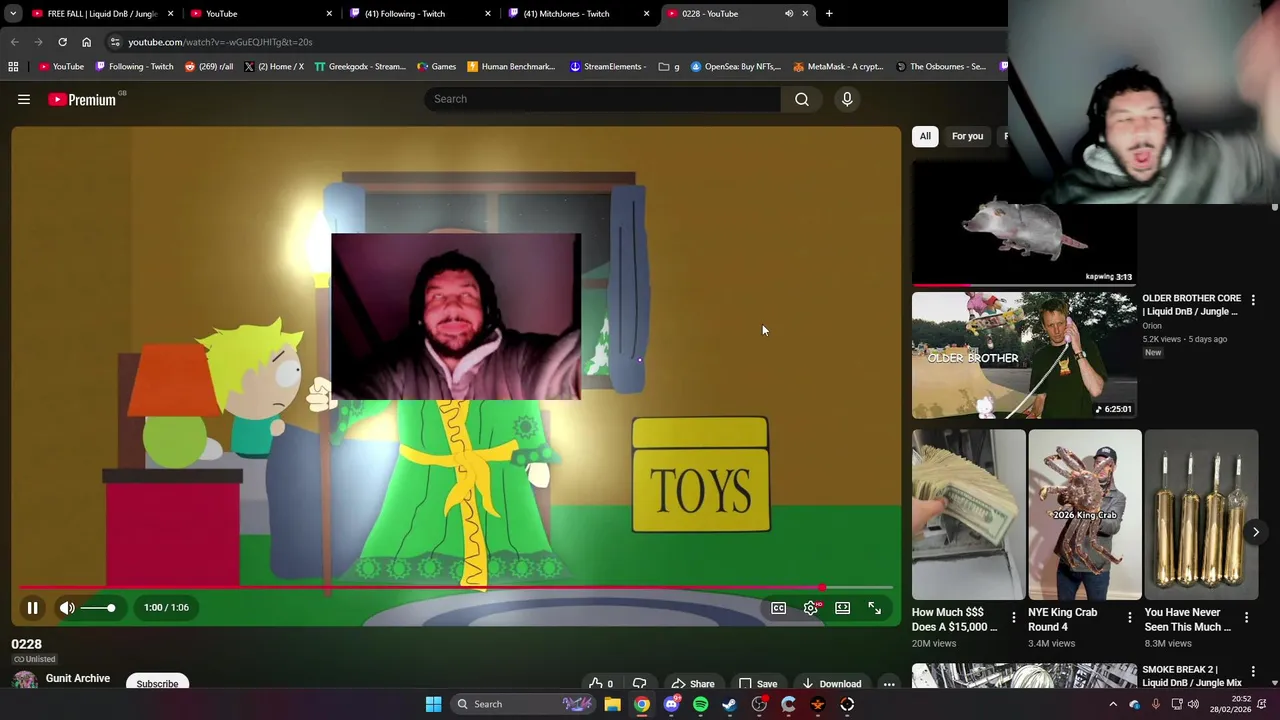The width and height of the screenshot is (1280, 720).
Task: Open the player settings gear
Action: 811,607
